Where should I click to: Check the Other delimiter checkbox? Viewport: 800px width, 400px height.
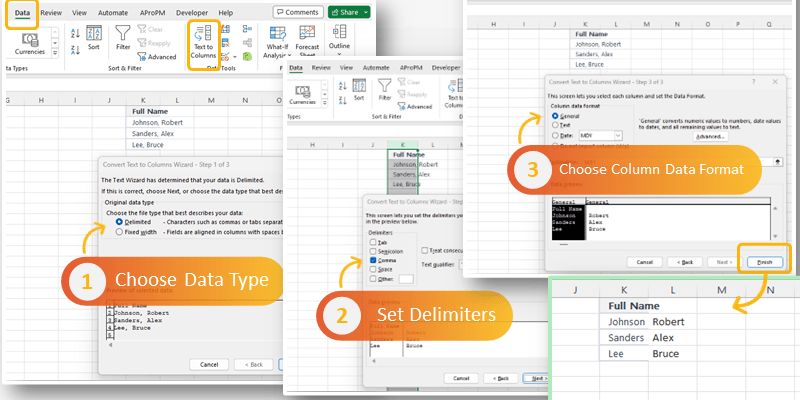coord(373,279)
